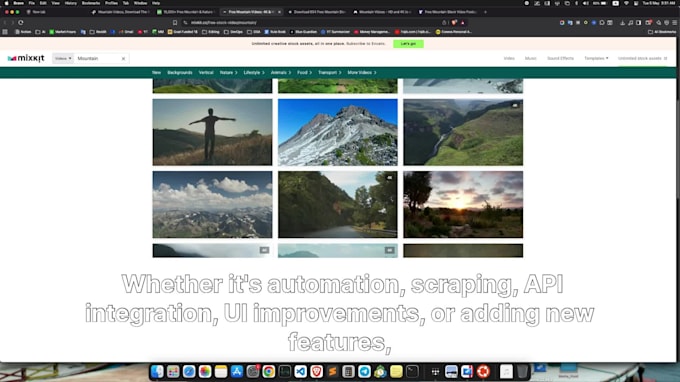Open Sublime Text from the dock
The image size is (680, 382).
pos(333,372)
